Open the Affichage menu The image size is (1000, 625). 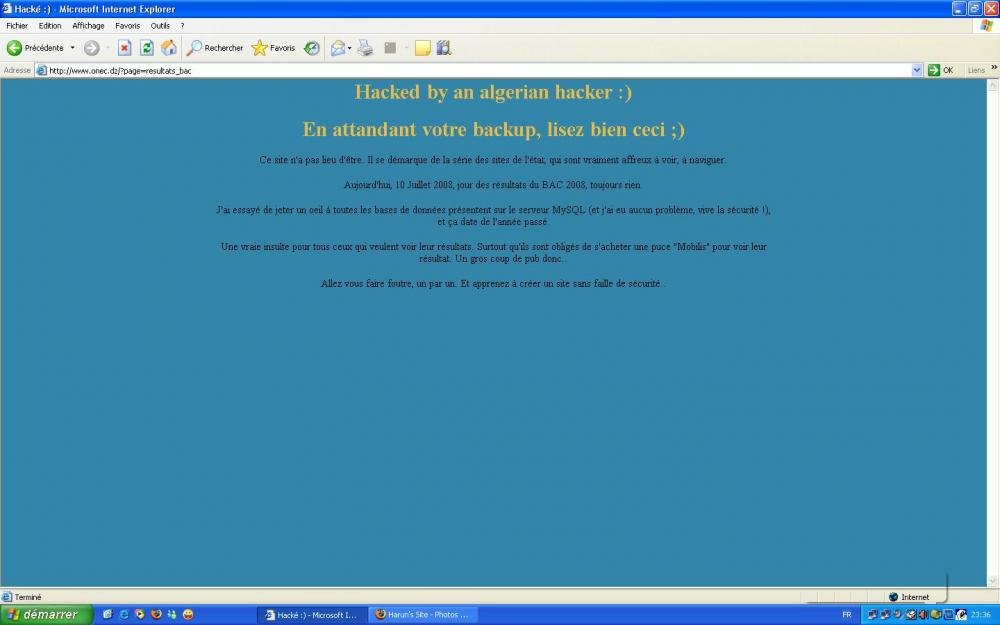pos(88,26)
